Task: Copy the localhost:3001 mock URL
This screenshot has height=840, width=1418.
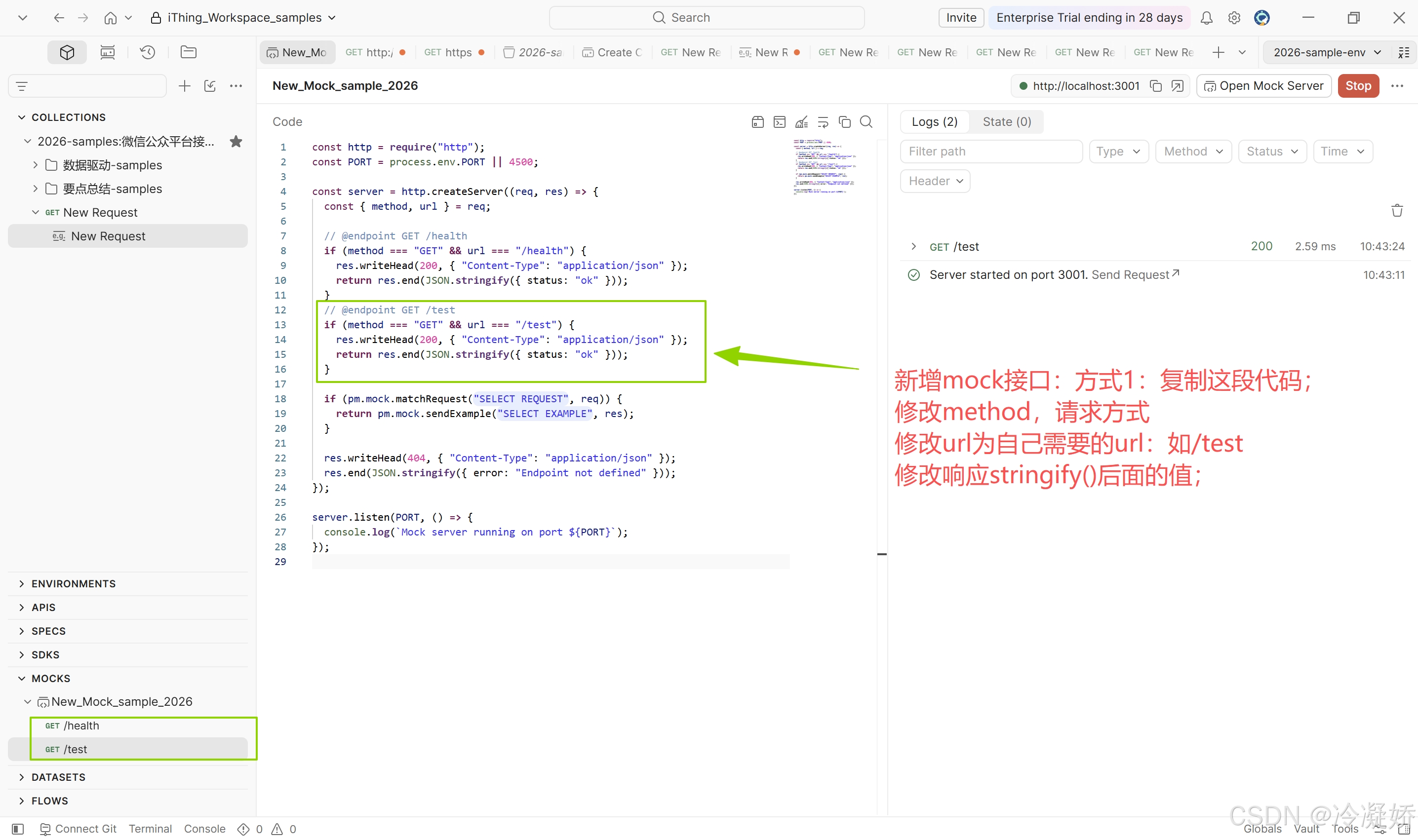Action: click(x=1156, y=86)
